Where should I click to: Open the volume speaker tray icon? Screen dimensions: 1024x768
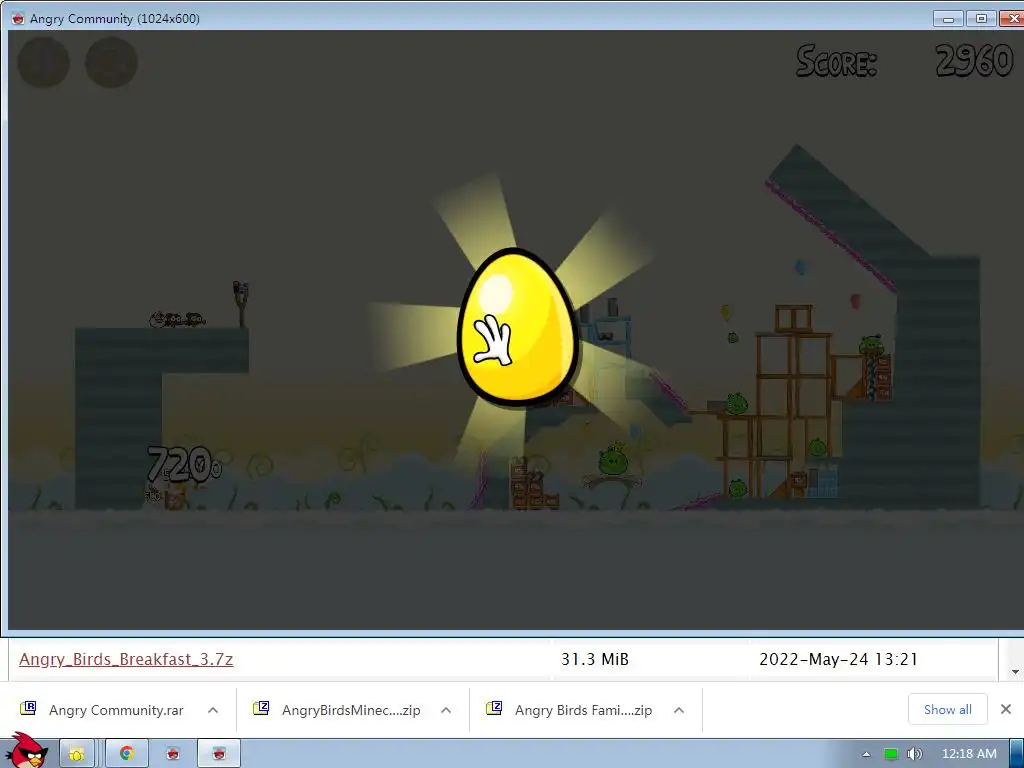click(x=915, y=754)
